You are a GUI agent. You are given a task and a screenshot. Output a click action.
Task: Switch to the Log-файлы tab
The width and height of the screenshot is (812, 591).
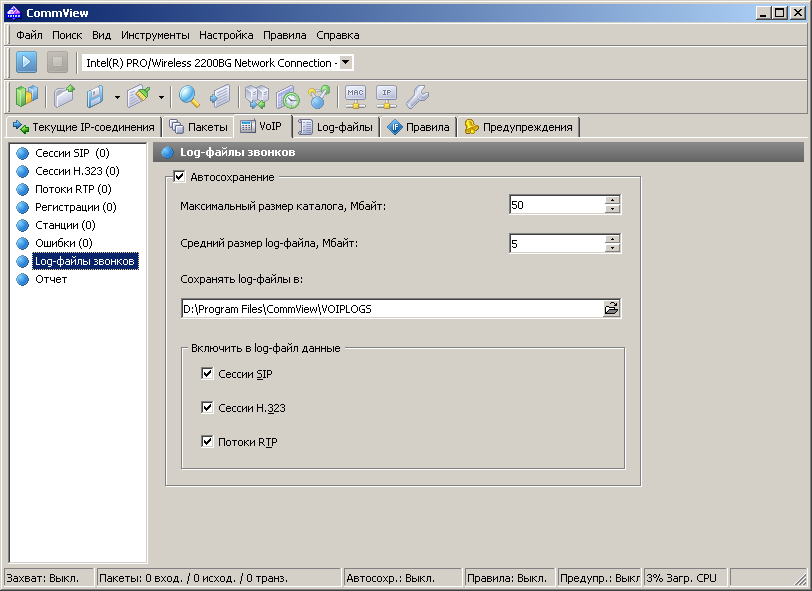pyautogui.click(x=336, y=127)
